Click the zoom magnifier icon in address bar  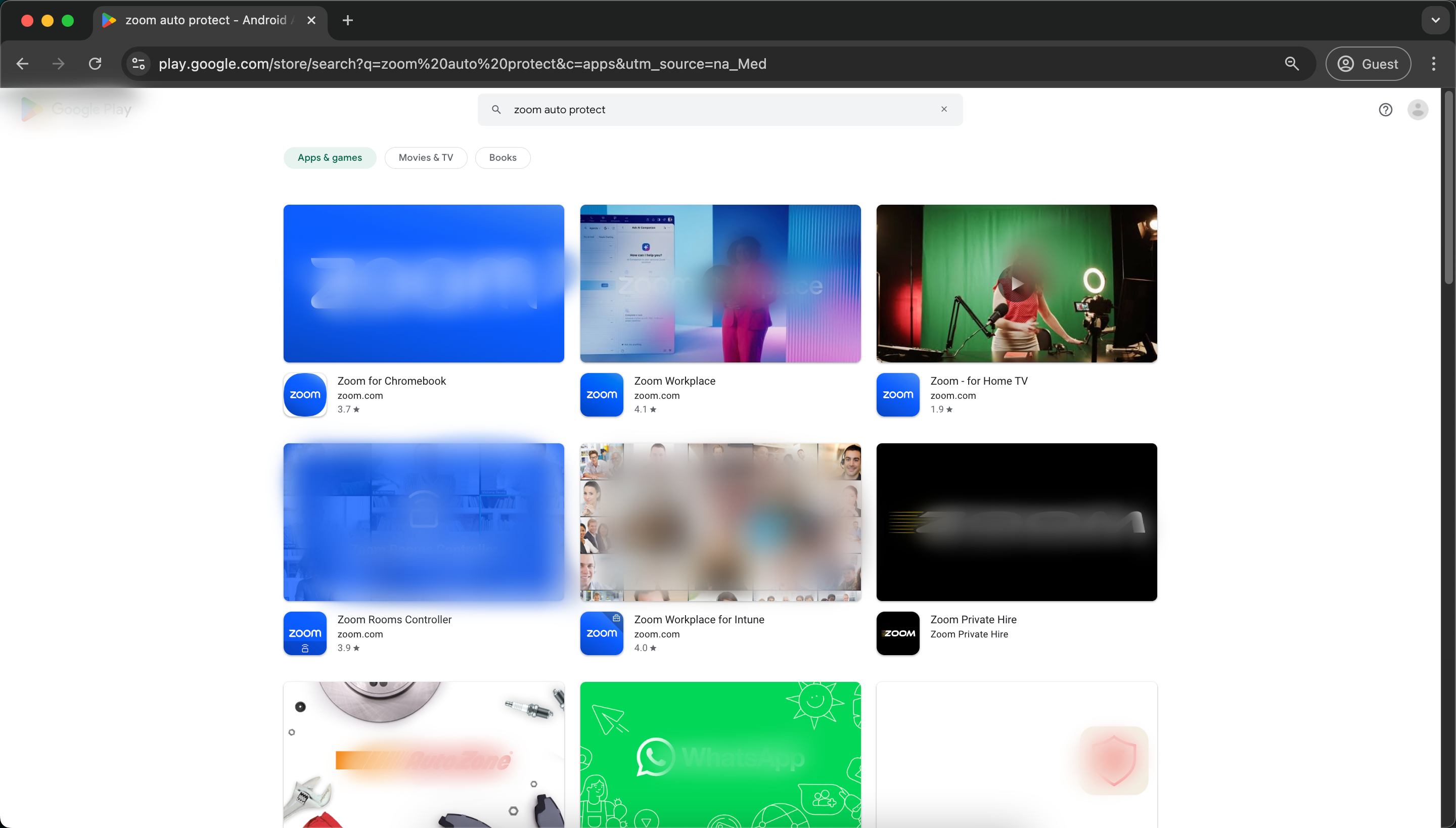1292,64
